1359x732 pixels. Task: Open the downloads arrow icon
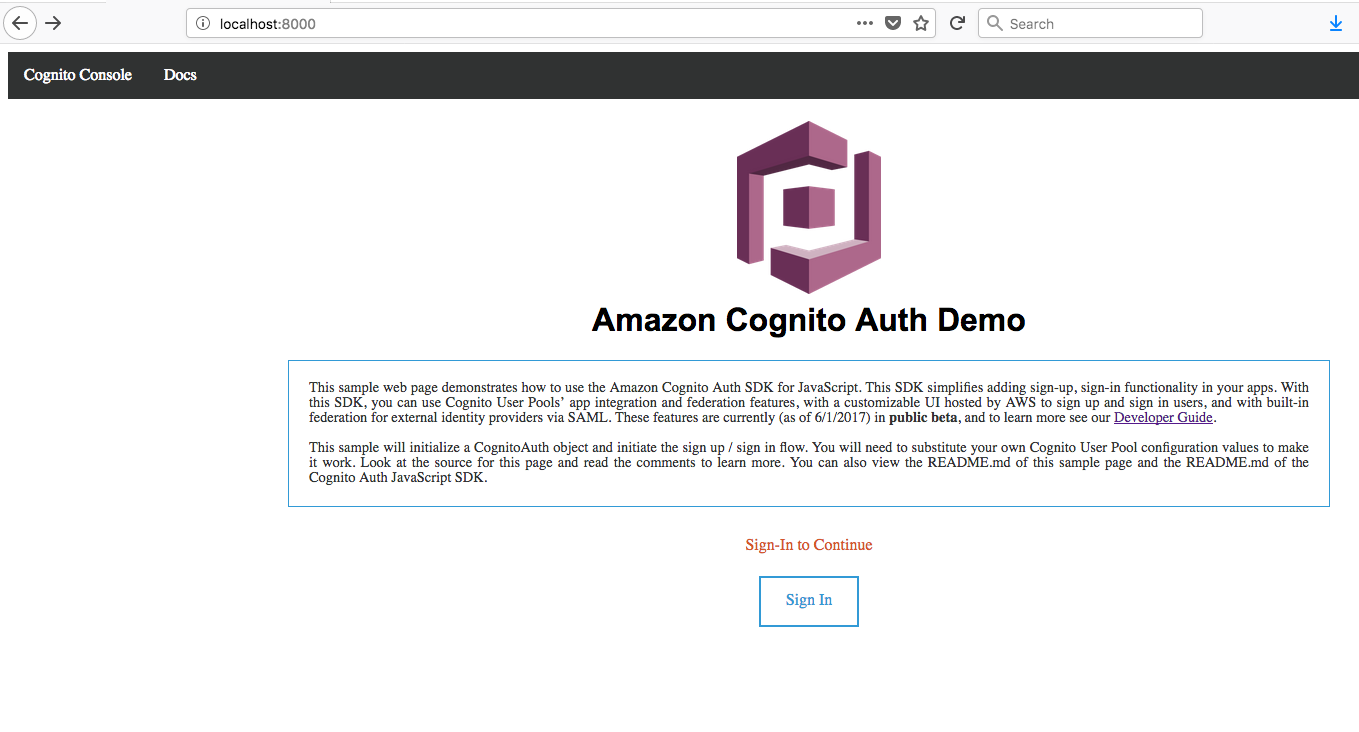pyautogui.click(x=1336, y=24)
